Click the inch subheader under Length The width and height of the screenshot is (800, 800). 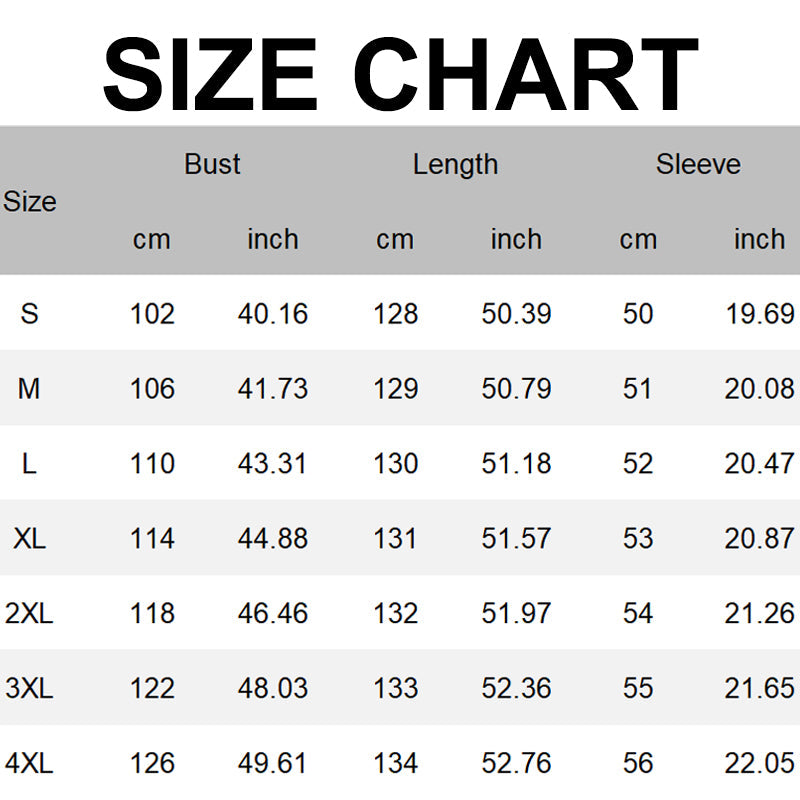click(516, 239)
